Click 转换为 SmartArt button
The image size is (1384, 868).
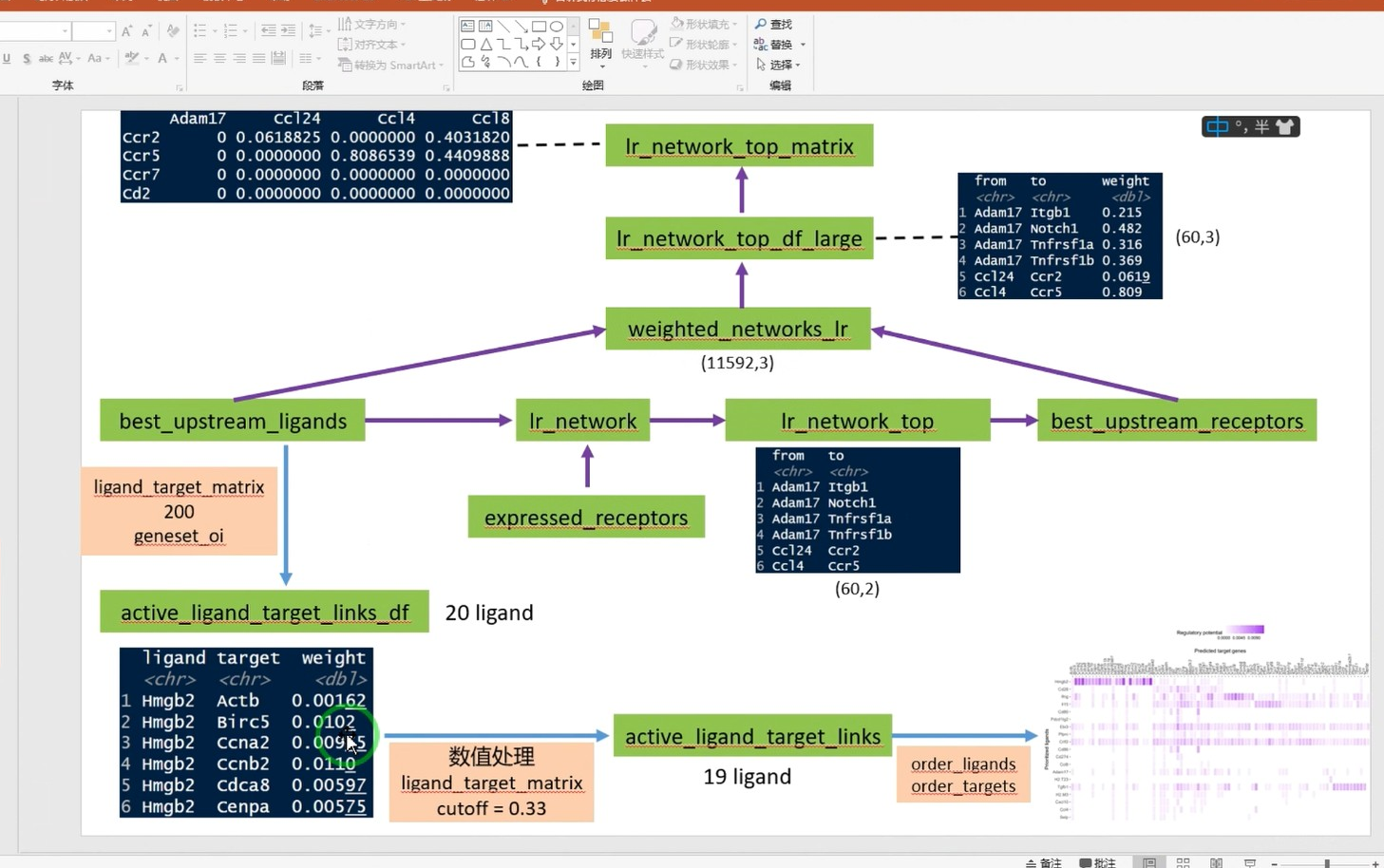[x=390, y=65]
